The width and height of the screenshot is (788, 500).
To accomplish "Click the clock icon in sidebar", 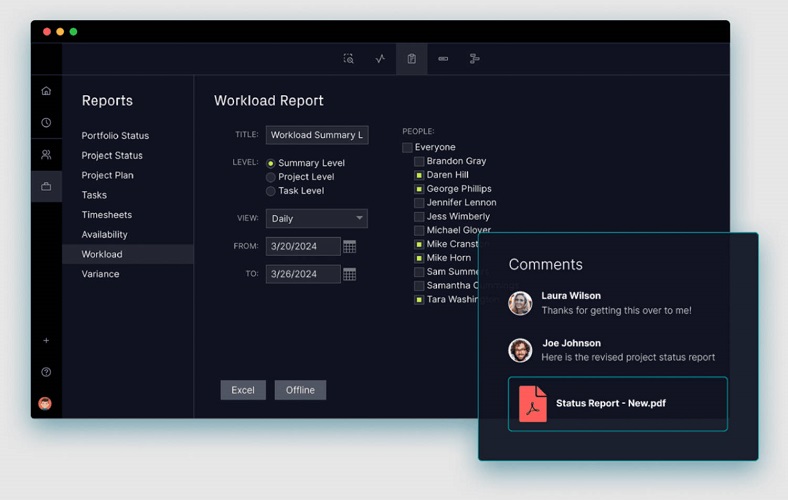I will (46, 123).
